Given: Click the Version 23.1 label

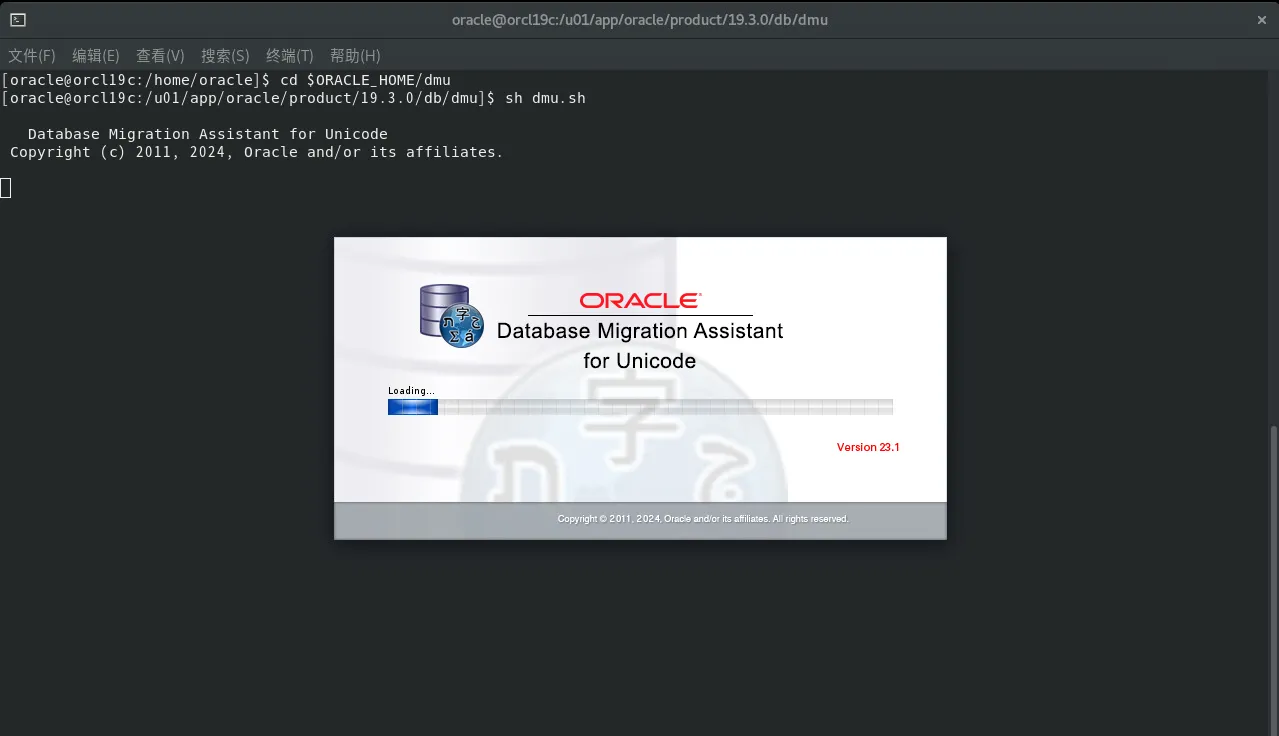Looking at the screenshot, I should click(x=866, y=447).
